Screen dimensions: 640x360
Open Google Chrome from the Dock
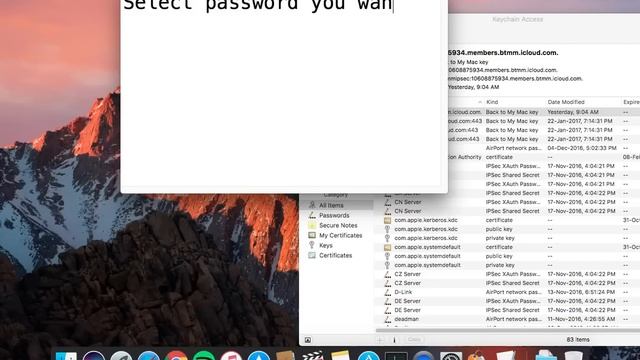[x=176, y=356]
